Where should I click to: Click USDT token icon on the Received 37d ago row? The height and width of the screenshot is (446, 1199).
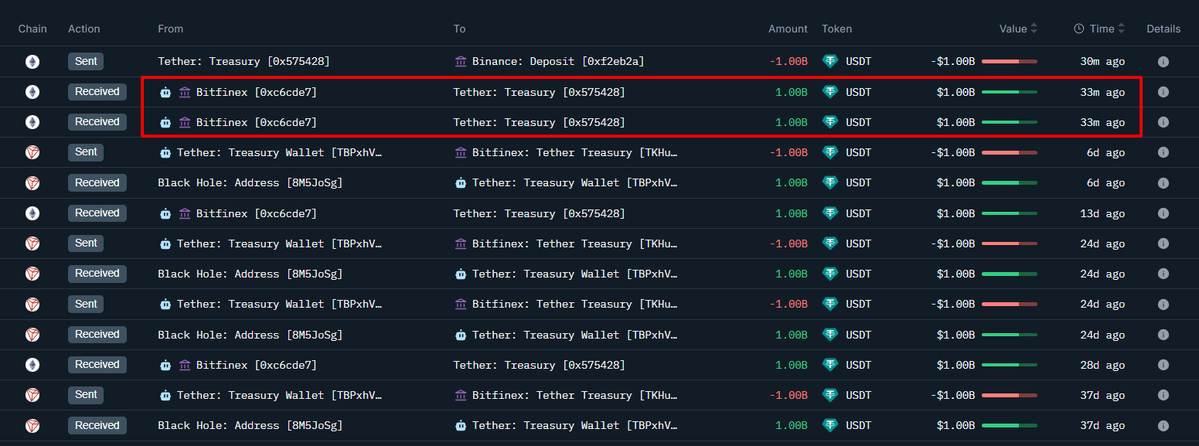pos(830,425)
